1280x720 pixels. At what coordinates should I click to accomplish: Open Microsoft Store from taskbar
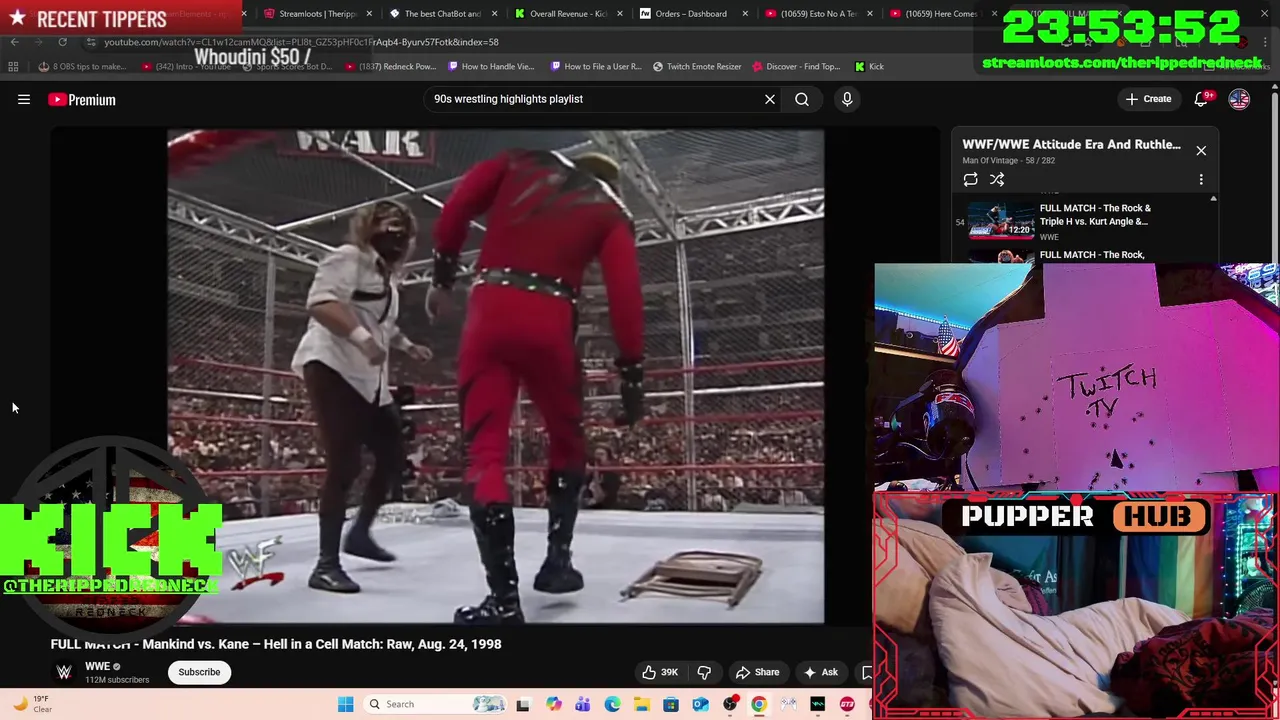[671, 704]
